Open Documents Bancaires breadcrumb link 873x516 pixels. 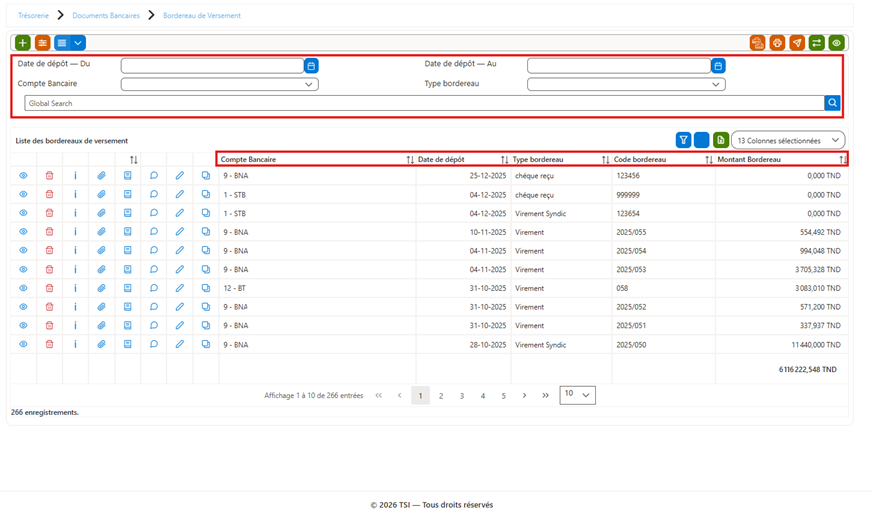(x=106, y=16)
